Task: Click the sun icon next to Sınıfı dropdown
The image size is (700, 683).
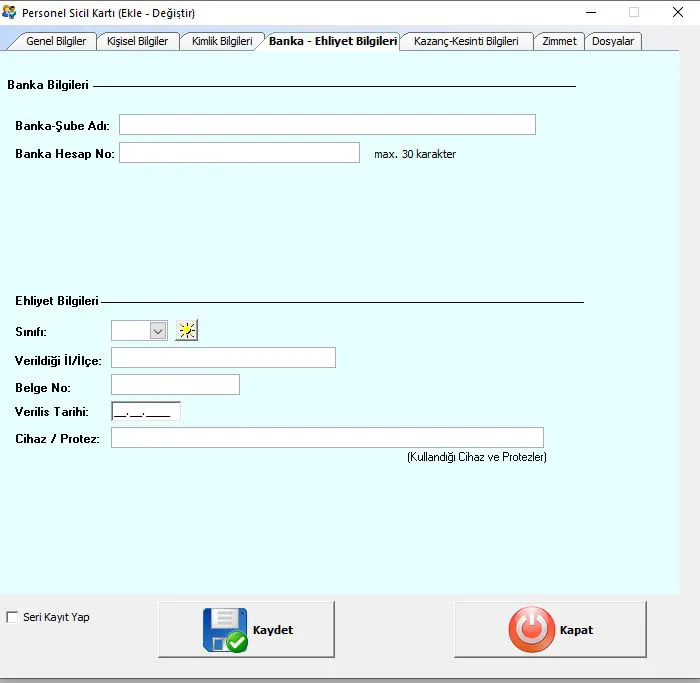Action: click(186, 331)
